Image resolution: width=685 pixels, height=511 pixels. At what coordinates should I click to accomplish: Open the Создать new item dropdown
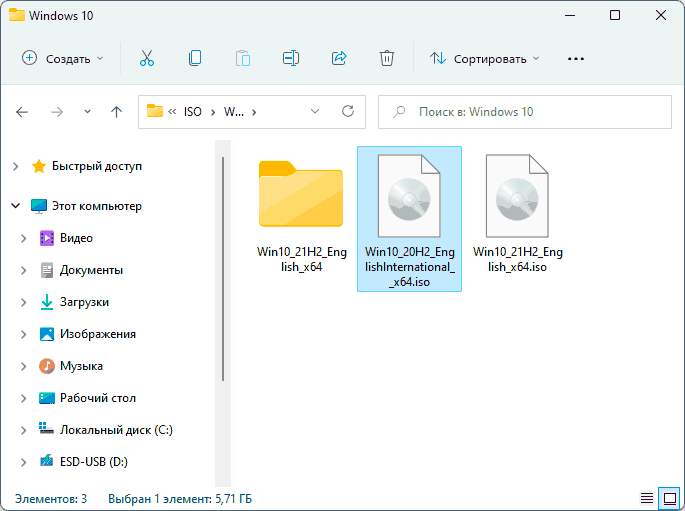pyautogui.click(x=63, y=59)
